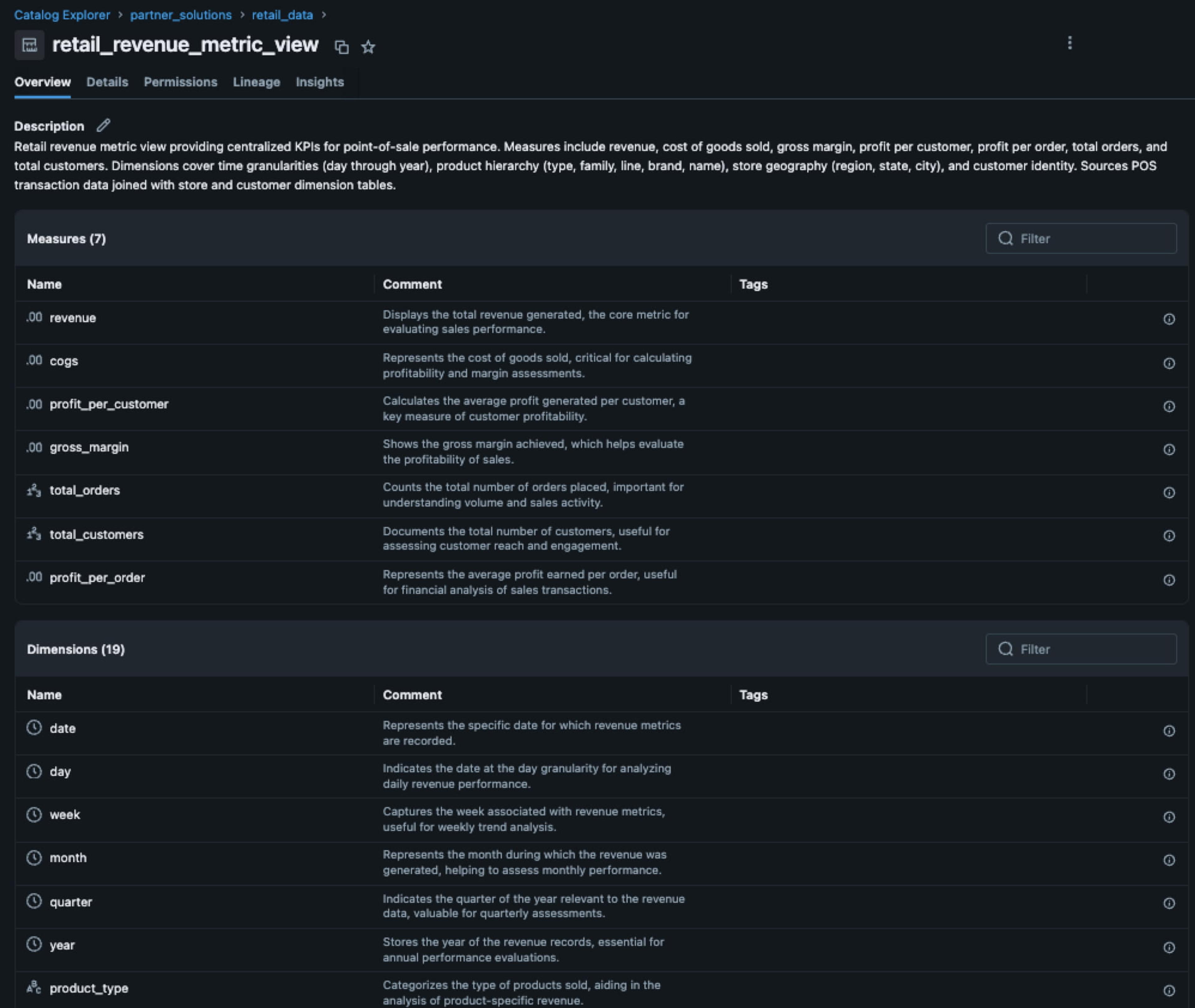This screenshot has width=1195, height=1008.
Task: Open info icon for quarter dimension
Action: pos(1169,903)
